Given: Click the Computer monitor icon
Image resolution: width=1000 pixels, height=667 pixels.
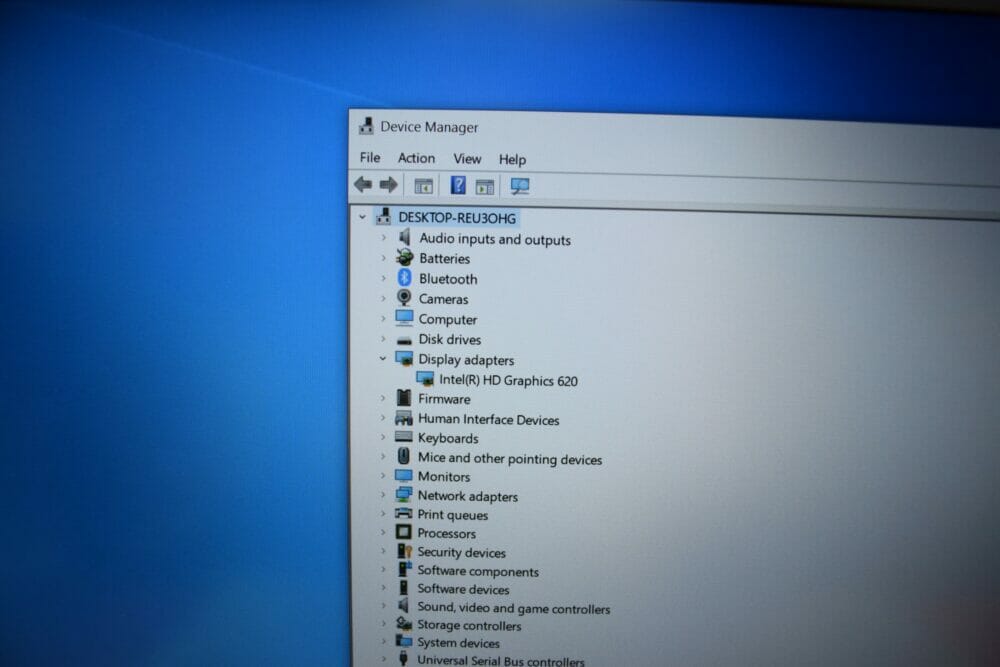Looking at the screenshot, I should [x=404, y=318].
